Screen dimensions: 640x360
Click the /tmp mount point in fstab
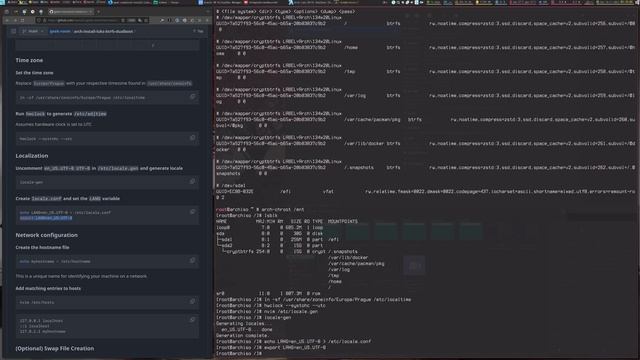[349, 71]
